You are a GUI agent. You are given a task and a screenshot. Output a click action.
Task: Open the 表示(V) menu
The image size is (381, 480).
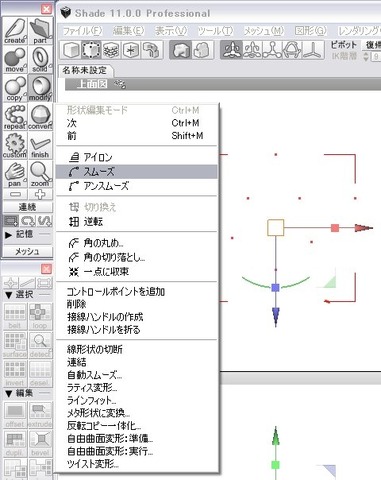click(171, 31)
